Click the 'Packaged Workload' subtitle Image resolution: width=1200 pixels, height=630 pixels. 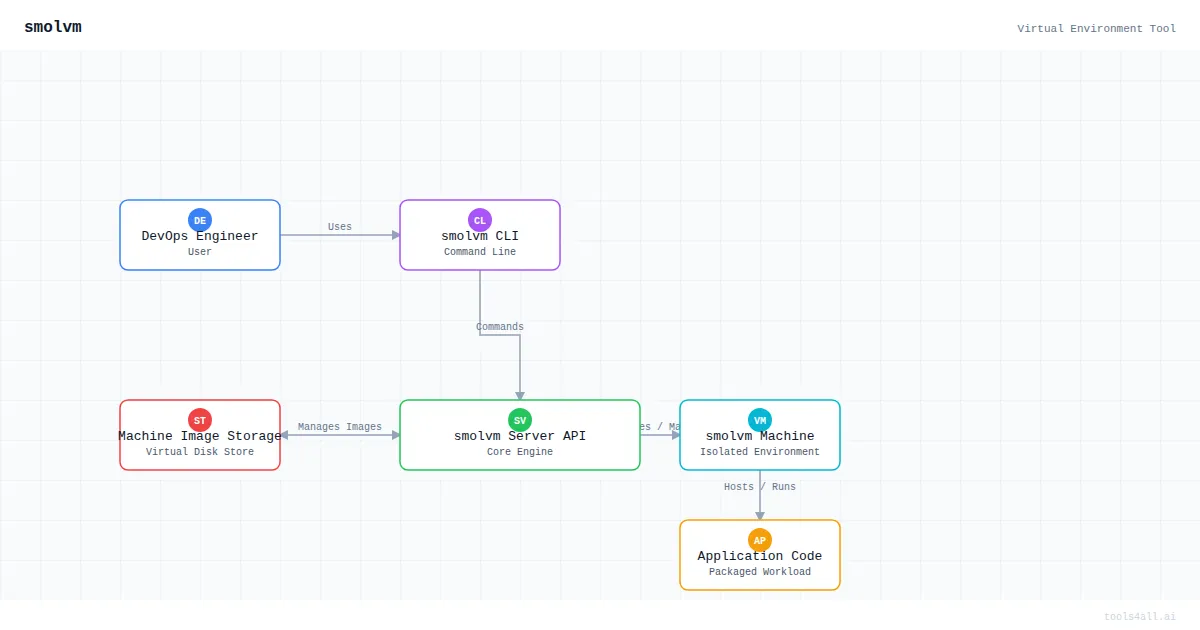[760, 572]
